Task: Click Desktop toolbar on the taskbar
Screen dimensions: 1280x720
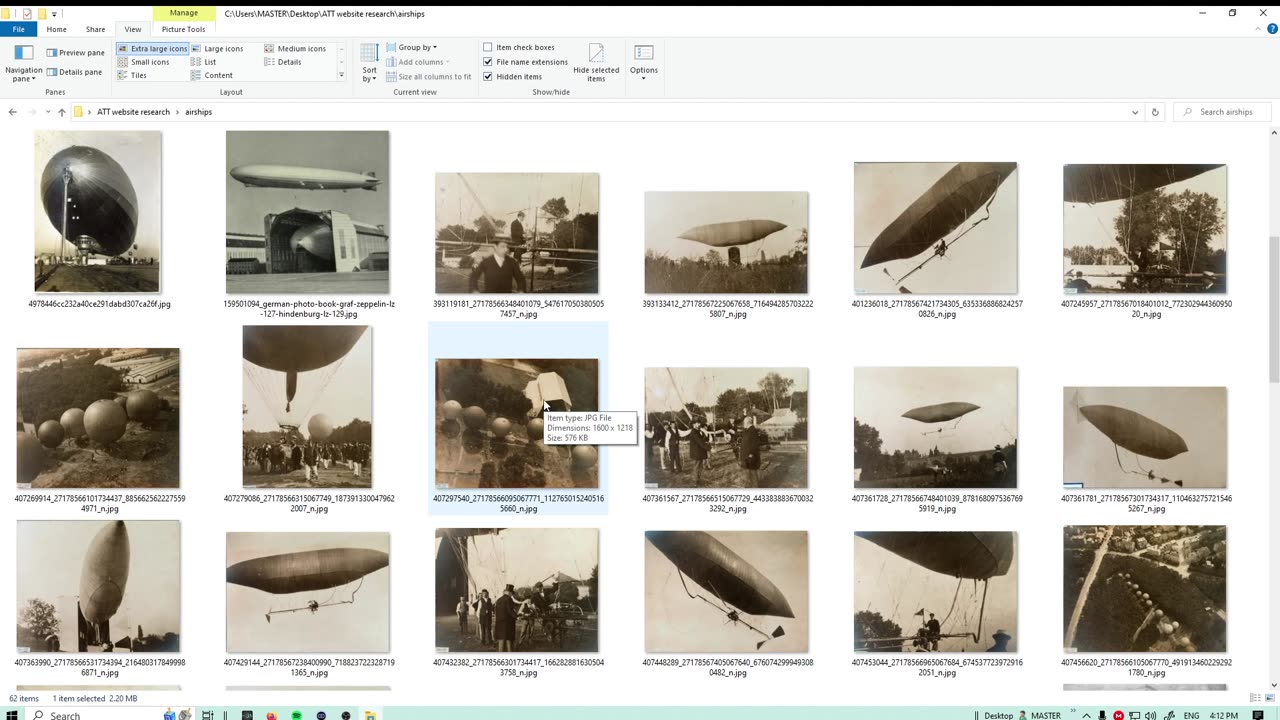Action: click(x=998, y=715)
